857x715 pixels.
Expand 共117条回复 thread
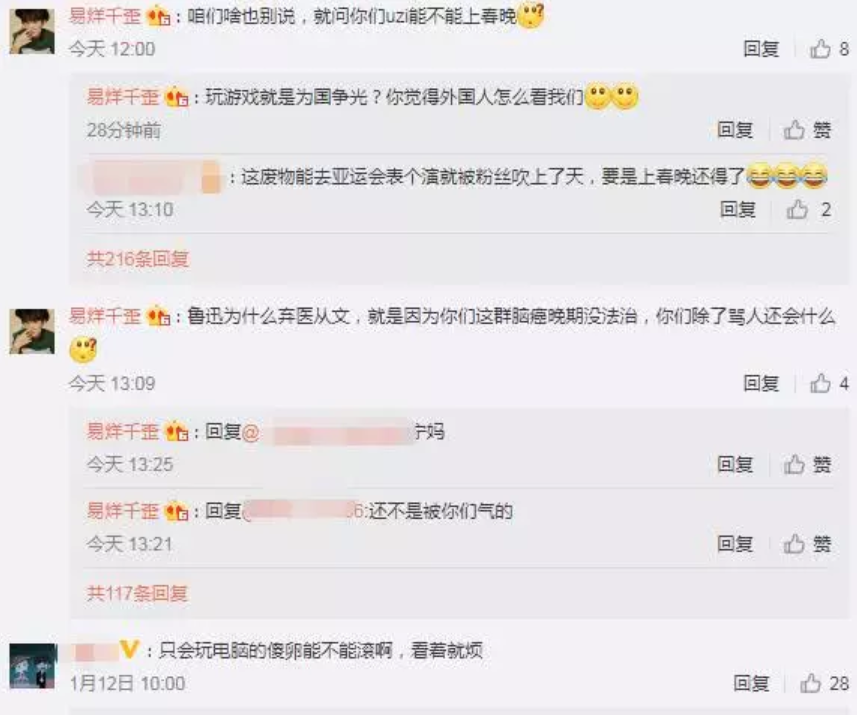pyautogui.click(x=137, y=593)
